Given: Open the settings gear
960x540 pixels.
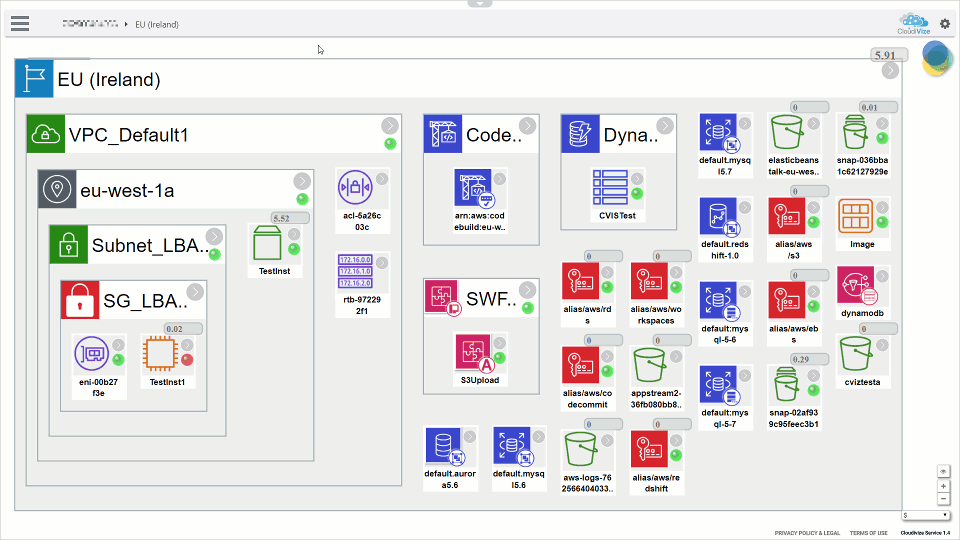Looking at the screenshot, I should coord(945,24).
